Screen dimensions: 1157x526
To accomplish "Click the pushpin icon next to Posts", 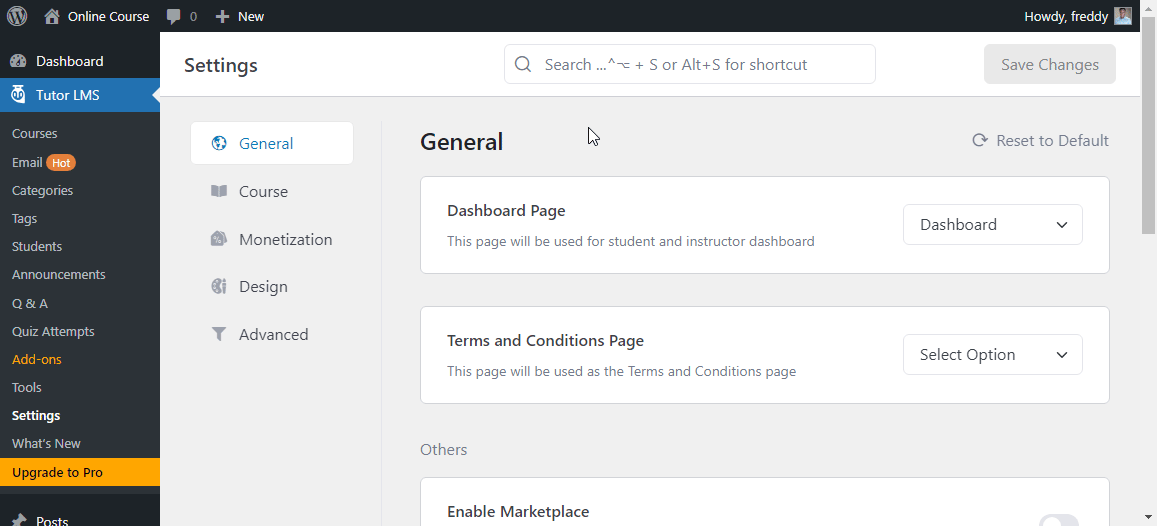I will 18,520.
